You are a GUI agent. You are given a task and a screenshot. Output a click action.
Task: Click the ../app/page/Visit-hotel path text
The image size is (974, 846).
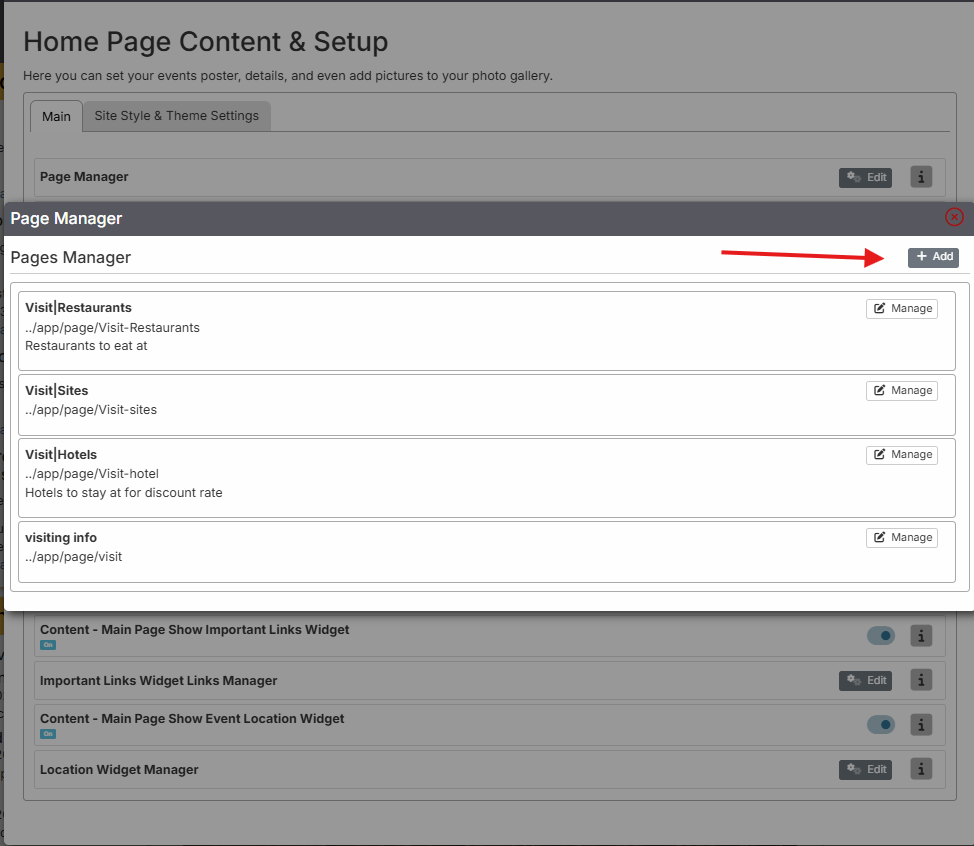click(92, 474)
